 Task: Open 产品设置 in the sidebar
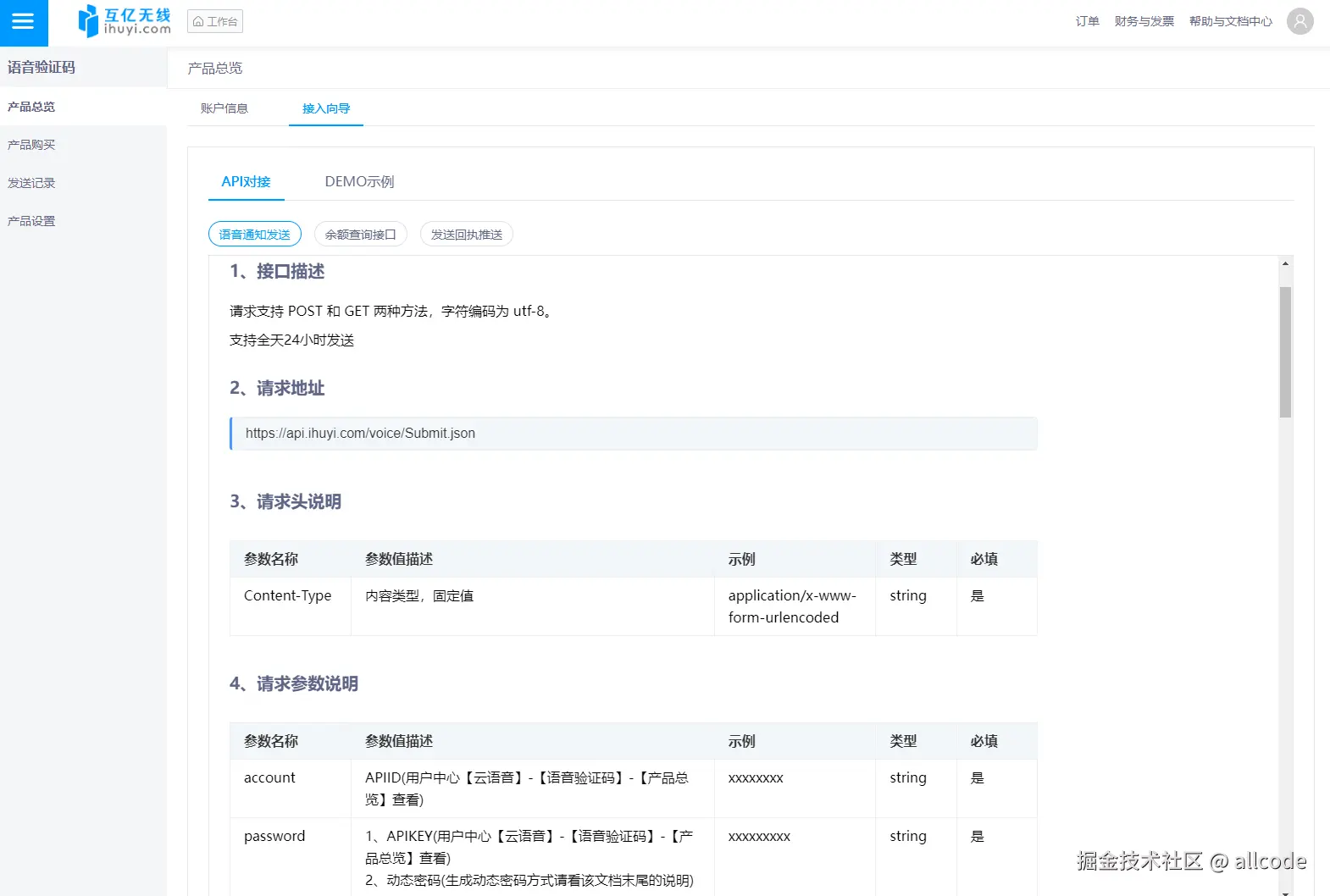click(83, 221)
